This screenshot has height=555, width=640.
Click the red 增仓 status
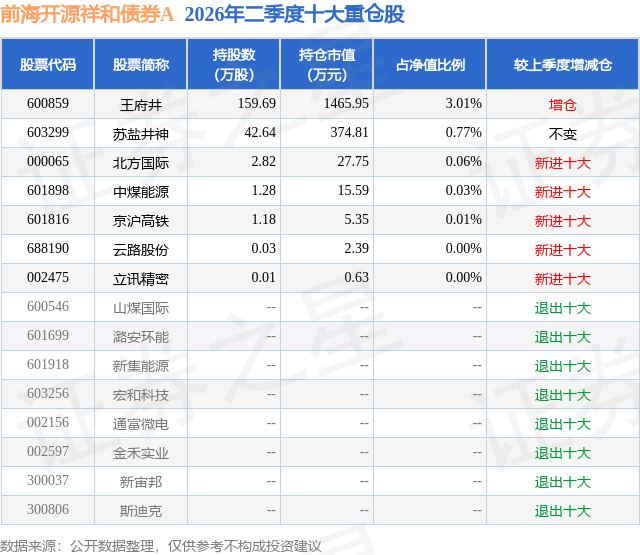[563, 105]
